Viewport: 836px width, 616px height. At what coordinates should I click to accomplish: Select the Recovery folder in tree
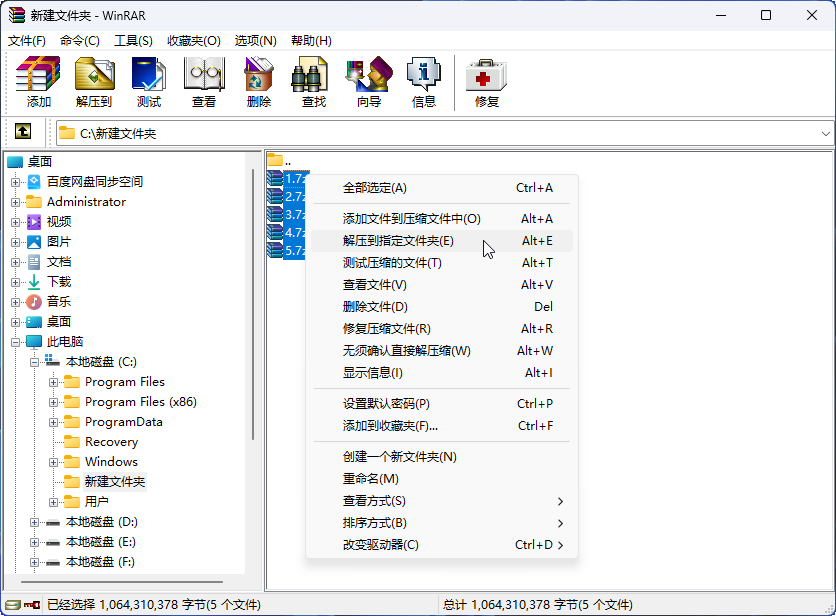pos(111,442)
